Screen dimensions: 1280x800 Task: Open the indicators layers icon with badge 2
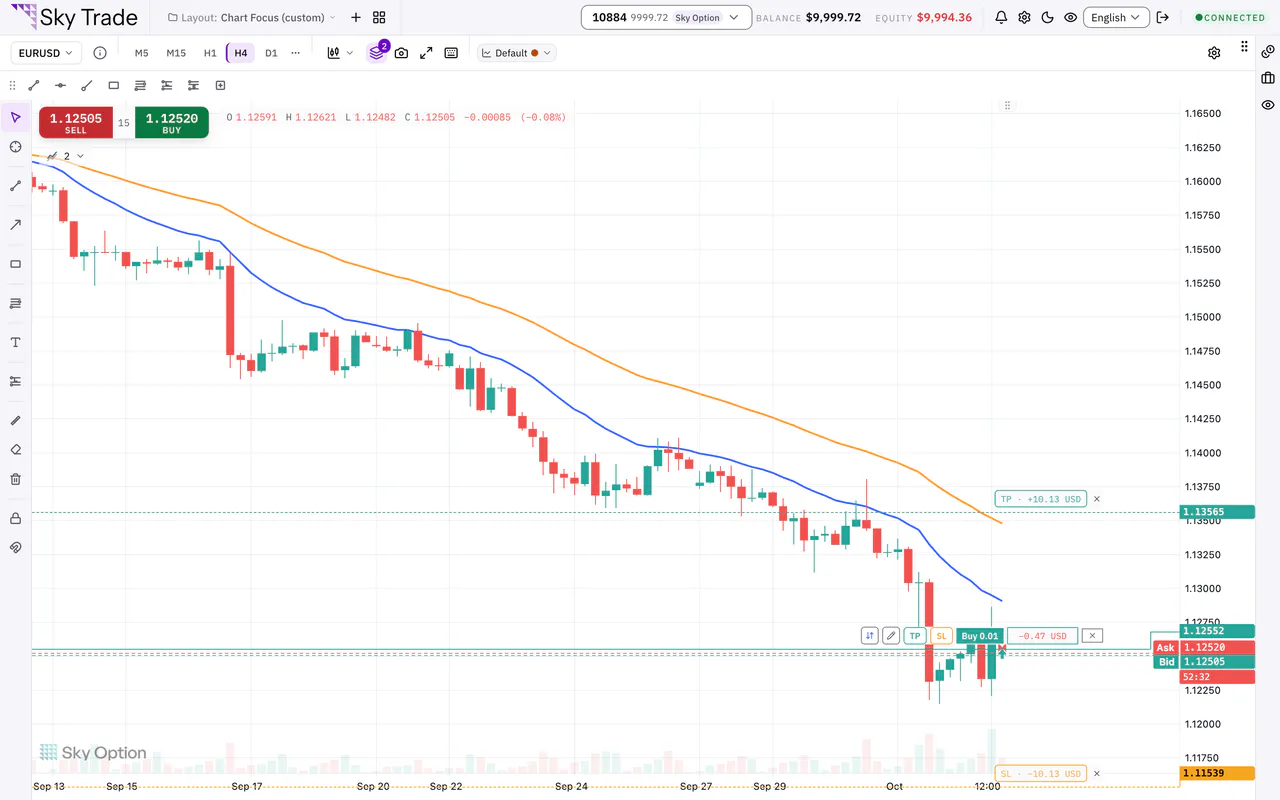click(377, 52)
